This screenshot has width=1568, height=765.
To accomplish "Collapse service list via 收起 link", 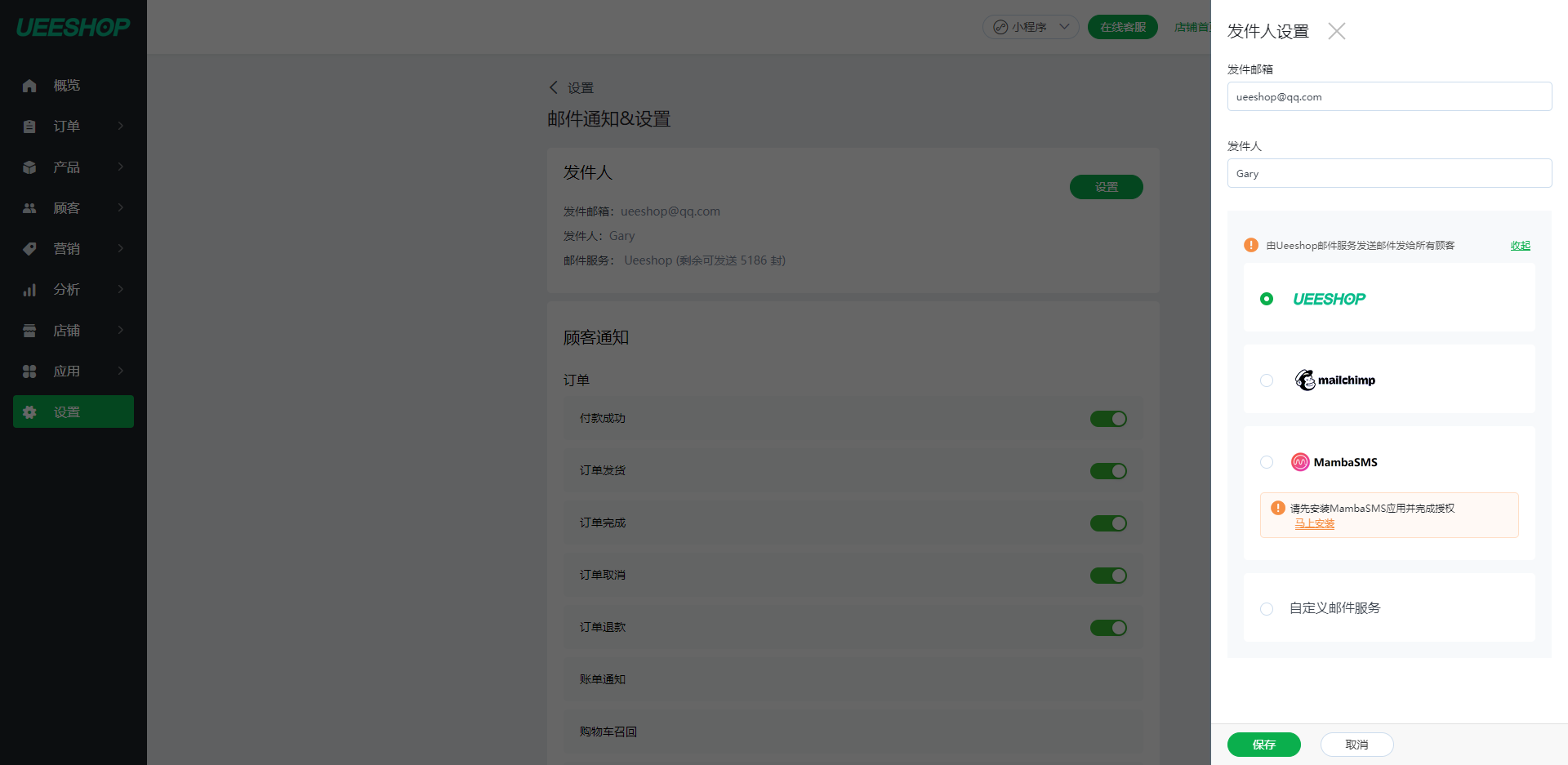I will tap(1520, 246).
